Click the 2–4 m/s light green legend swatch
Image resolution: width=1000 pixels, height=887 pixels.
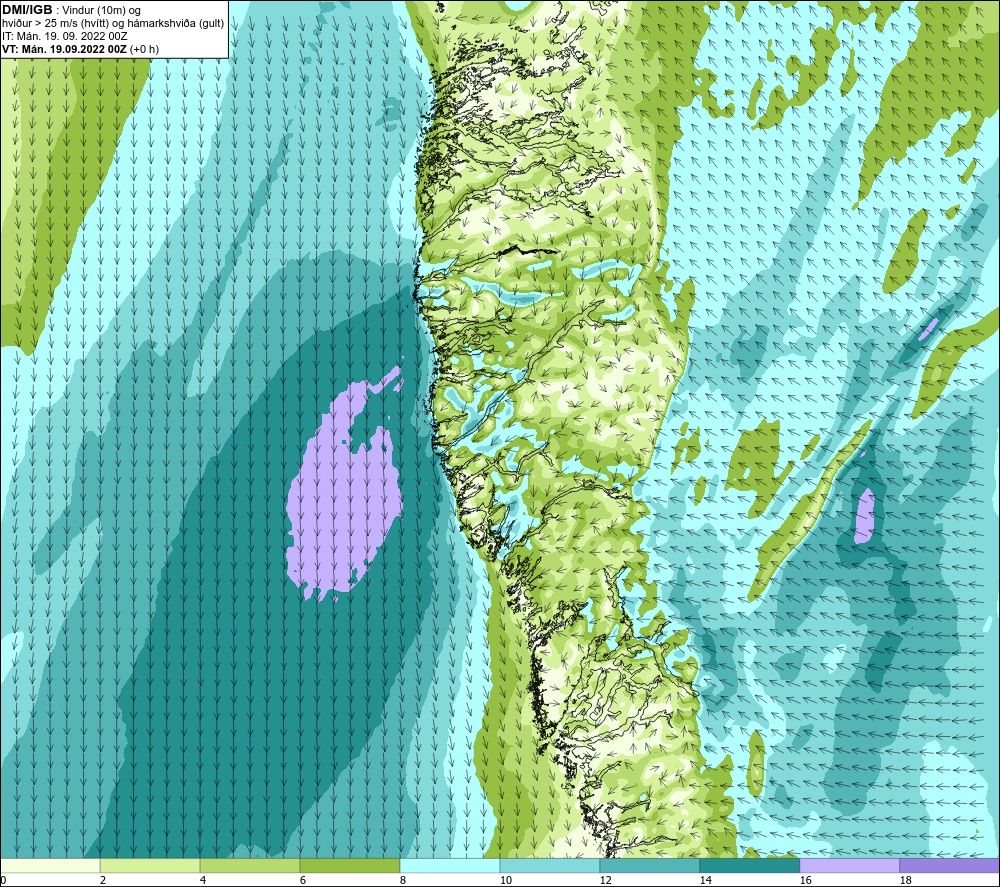click(x=150, y=865)
